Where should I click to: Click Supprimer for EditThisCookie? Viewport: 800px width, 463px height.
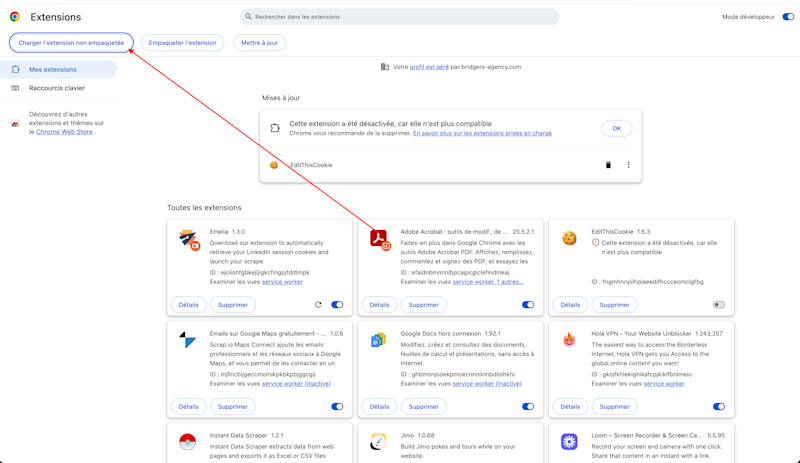(x=614, y=305)
